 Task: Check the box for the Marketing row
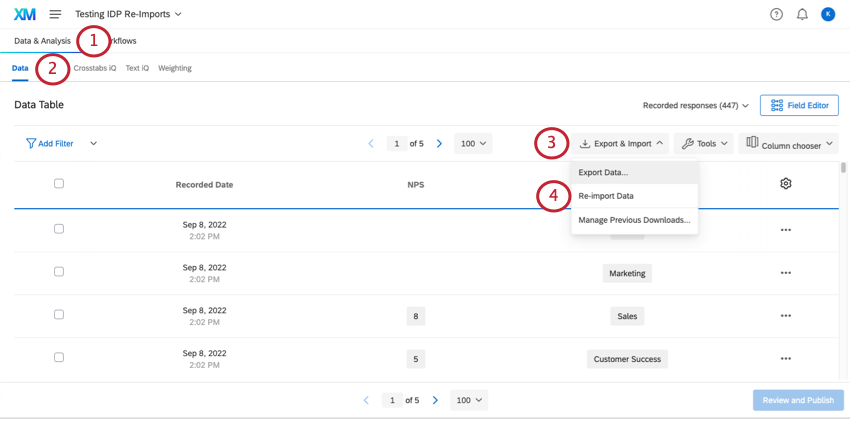(x=59, y=272)
